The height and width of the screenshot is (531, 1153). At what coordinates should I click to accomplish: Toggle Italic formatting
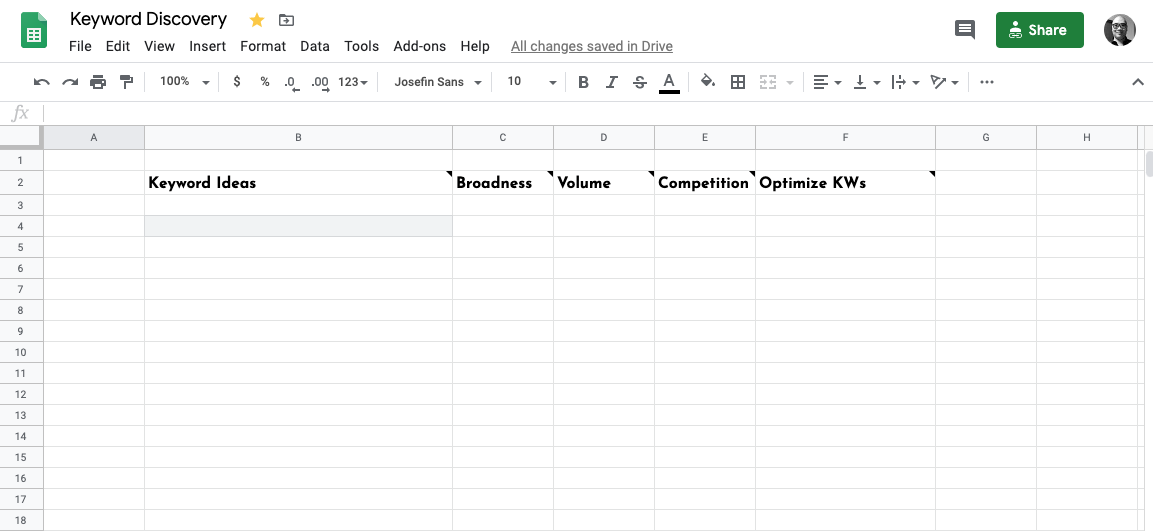(611, 82)
